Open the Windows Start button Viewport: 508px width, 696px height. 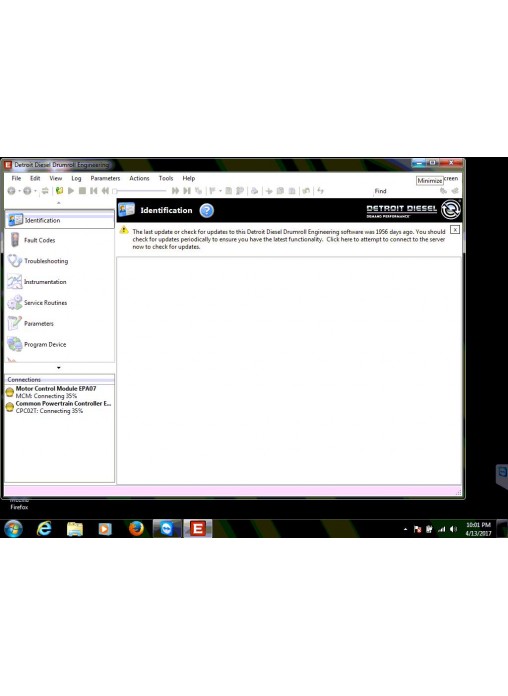coord(13,529)
